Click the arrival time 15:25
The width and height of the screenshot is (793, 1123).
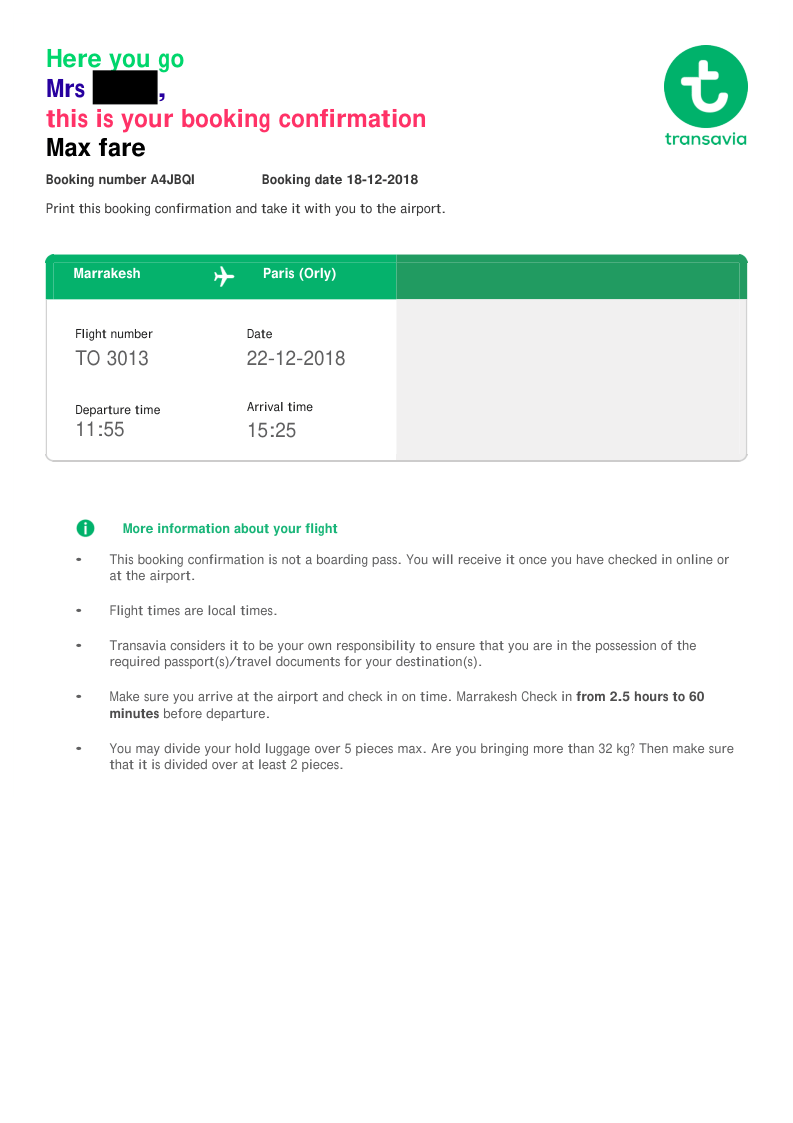click(x=272, y=431)
